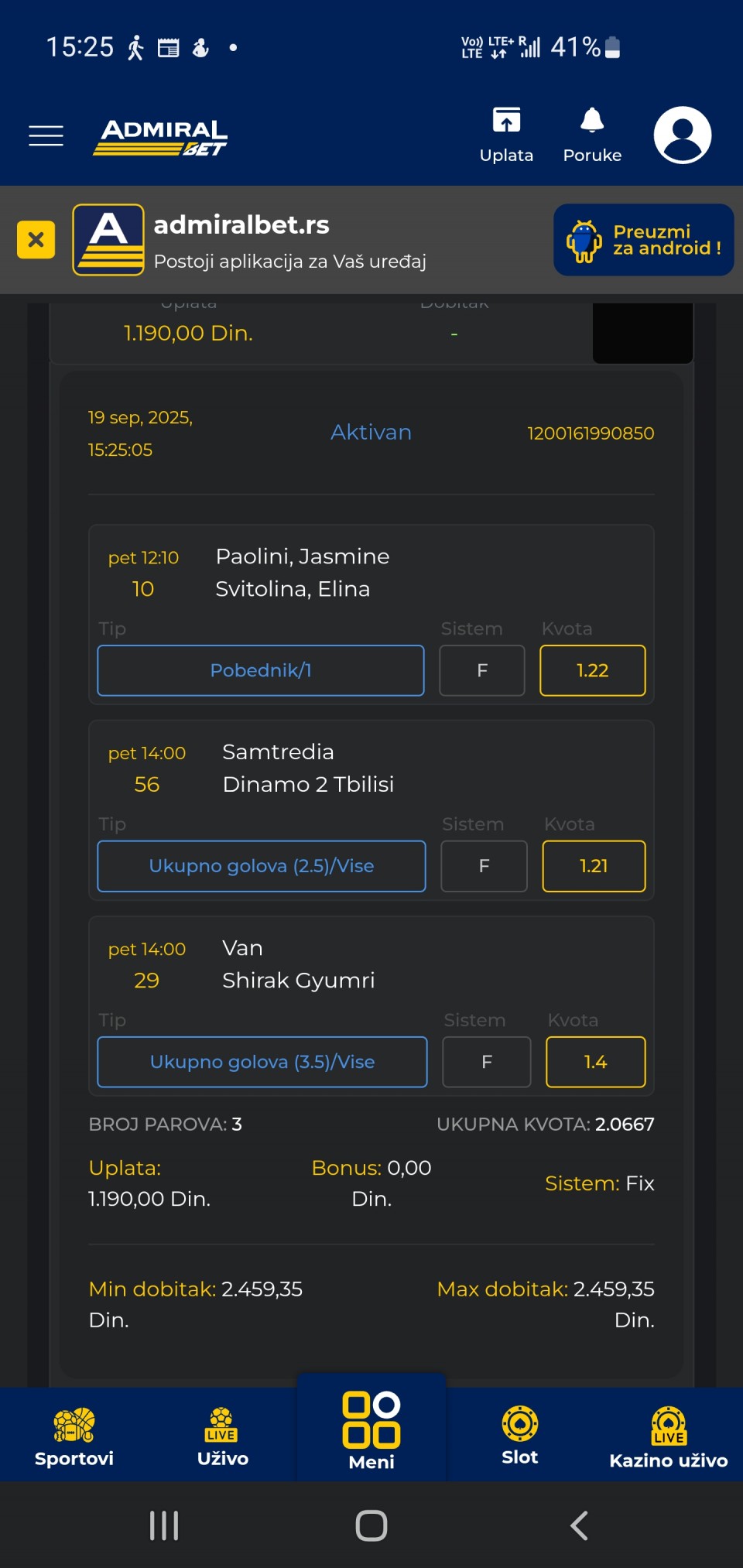743x1568 pixels.
Task: Click the 1.22 odds box
Action: click(592, 670)
